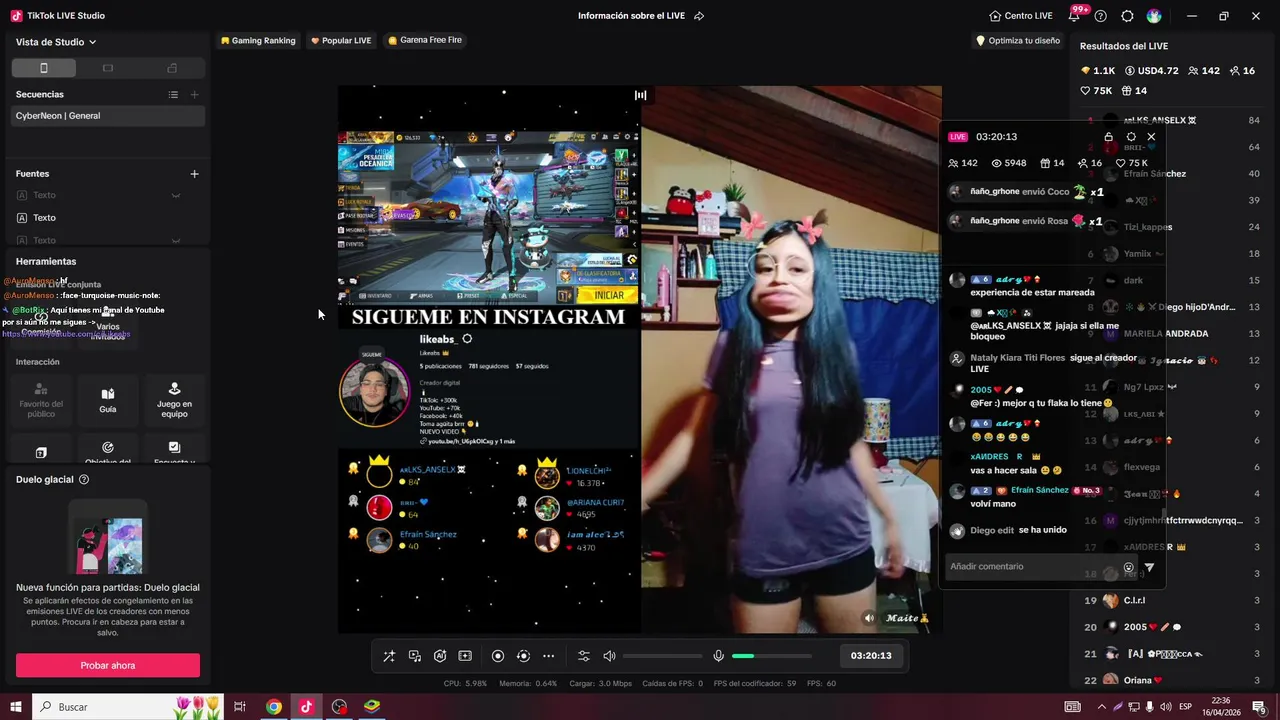The image size is (1280, 720).
Task: Open the Popular LIVE tab
Action: (x=341, y=41)
